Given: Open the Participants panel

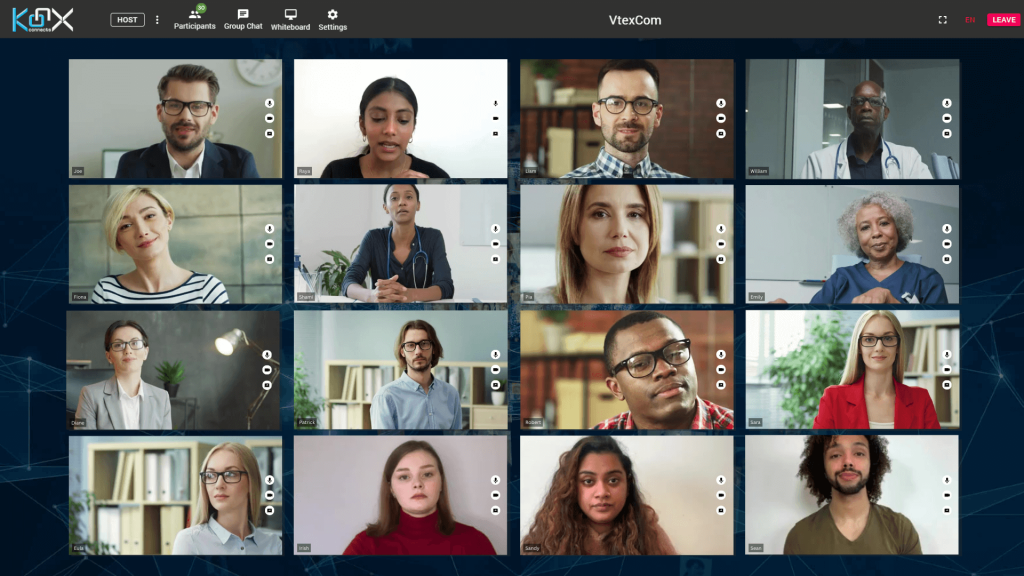Looking at the screenshot, I should [x=195, y=19].
